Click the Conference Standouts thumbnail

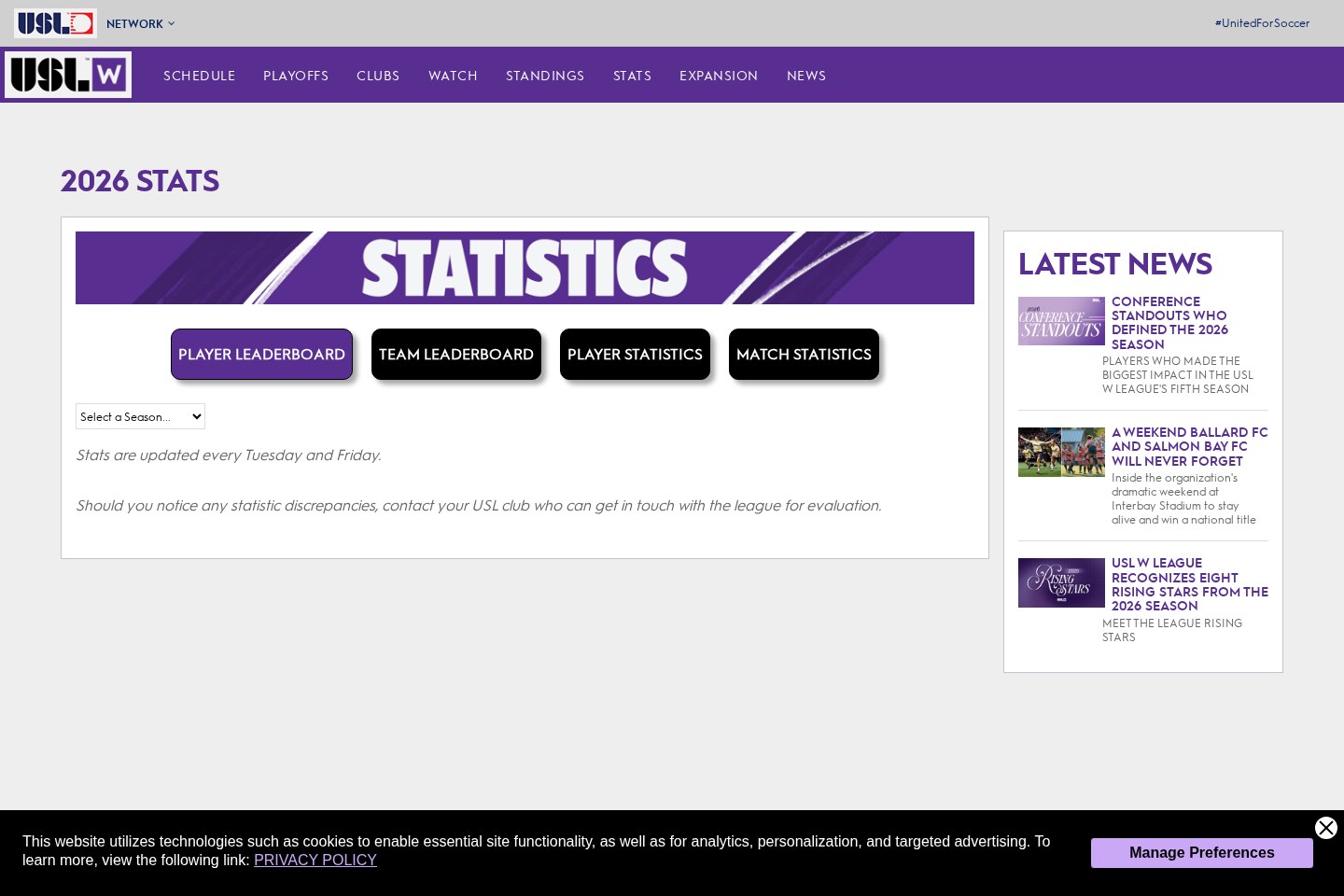(x=1061, y=321)
